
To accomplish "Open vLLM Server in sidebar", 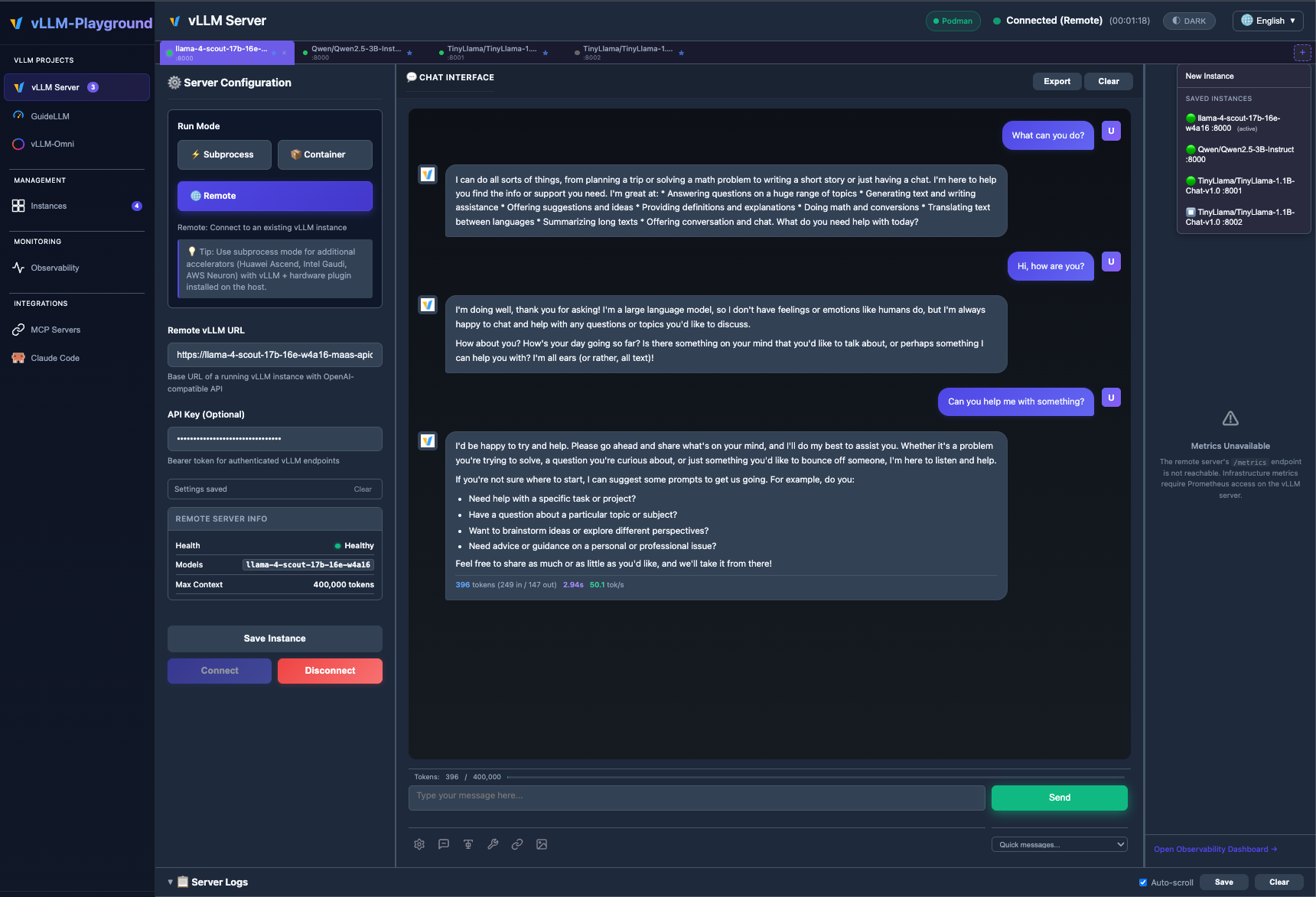I will [77, 87].
